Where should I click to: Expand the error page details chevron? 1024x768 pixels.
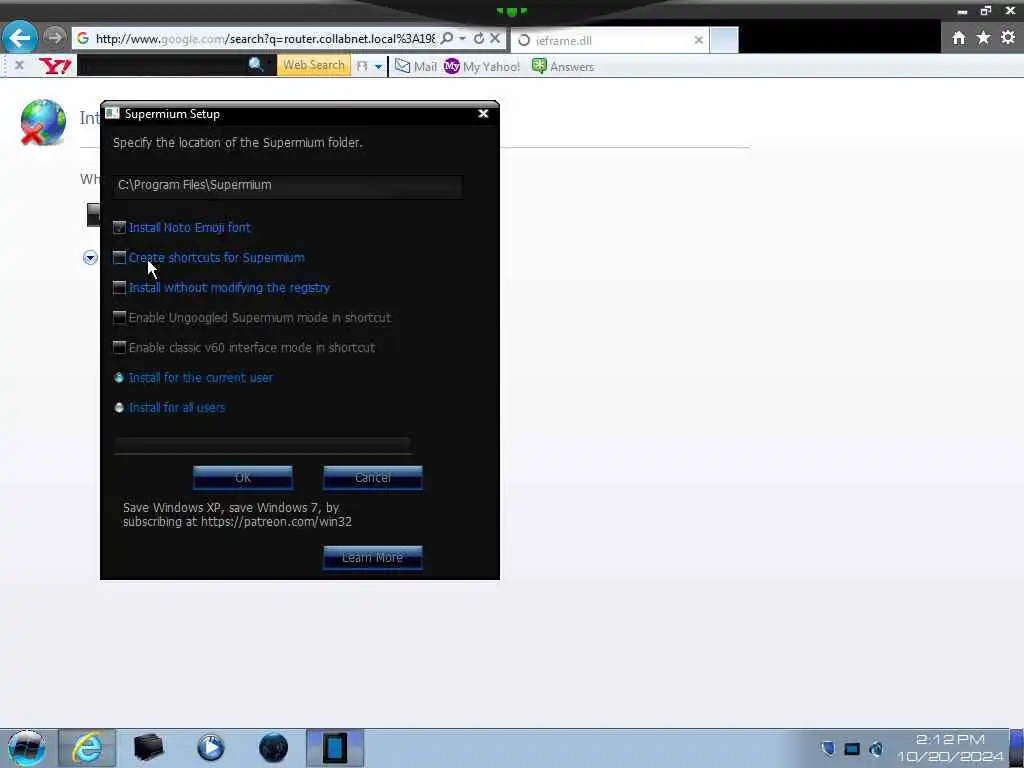coord(90,257)
